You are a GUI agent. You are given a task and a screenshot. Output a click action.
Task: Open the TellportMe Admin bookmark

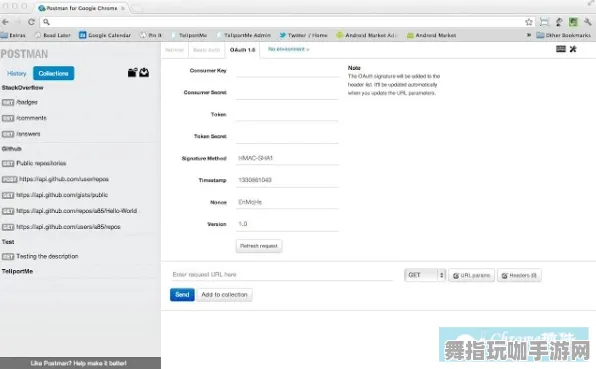point(243,35)
